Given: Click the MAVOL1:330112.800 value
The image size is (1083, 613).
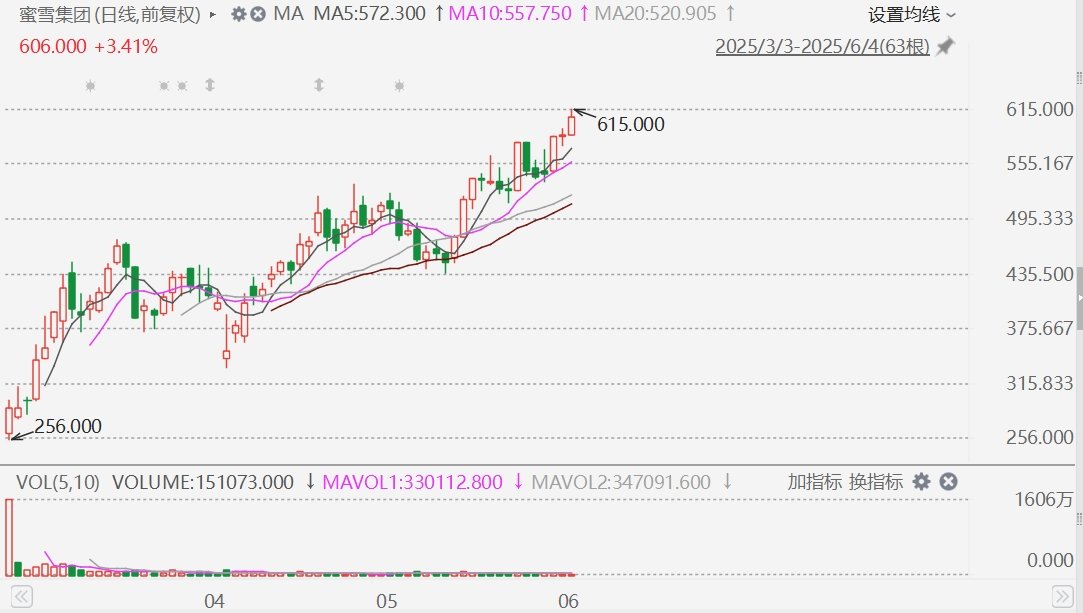Looking at the screenshot, I should point(412,481).
